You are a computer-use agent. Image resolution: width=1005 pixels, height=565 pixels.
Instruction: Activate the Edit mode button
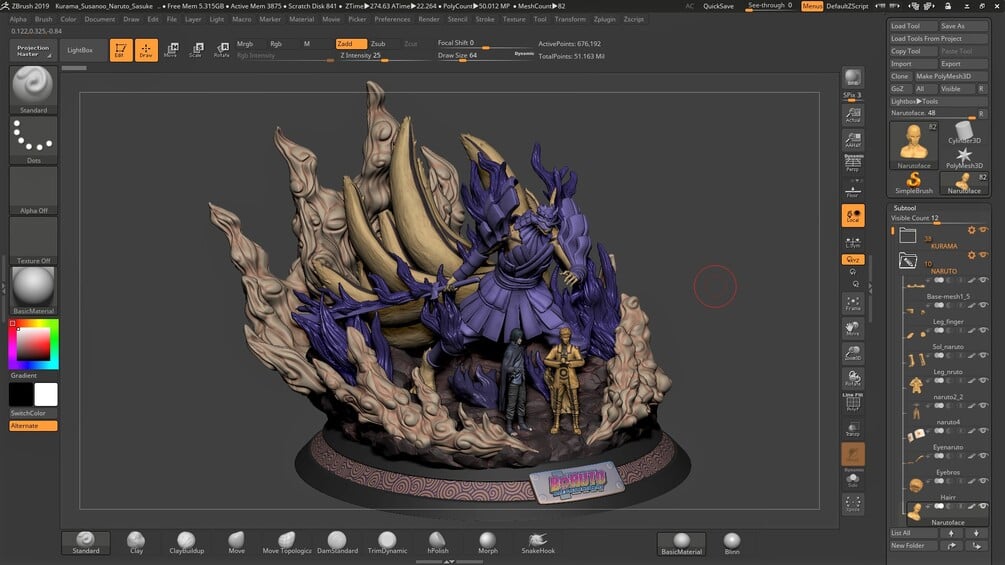point(120,50)
